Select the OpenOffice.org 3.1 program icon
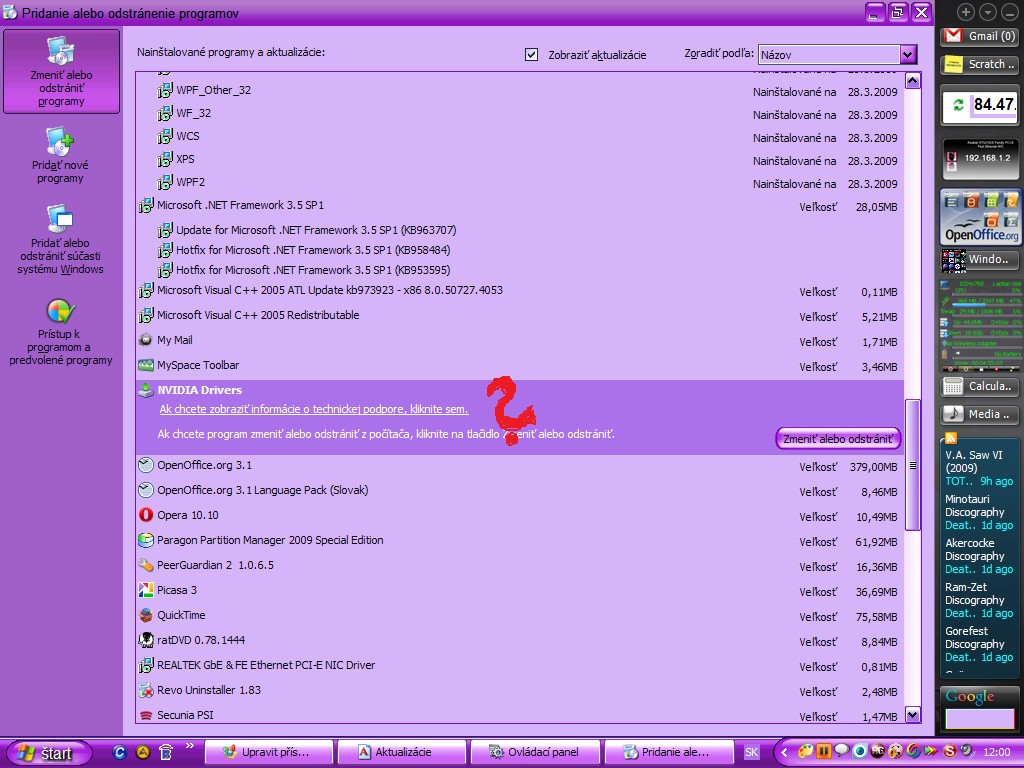This screenshot has height=768, width=1024. pyautogui.click(x=145, y=465)
